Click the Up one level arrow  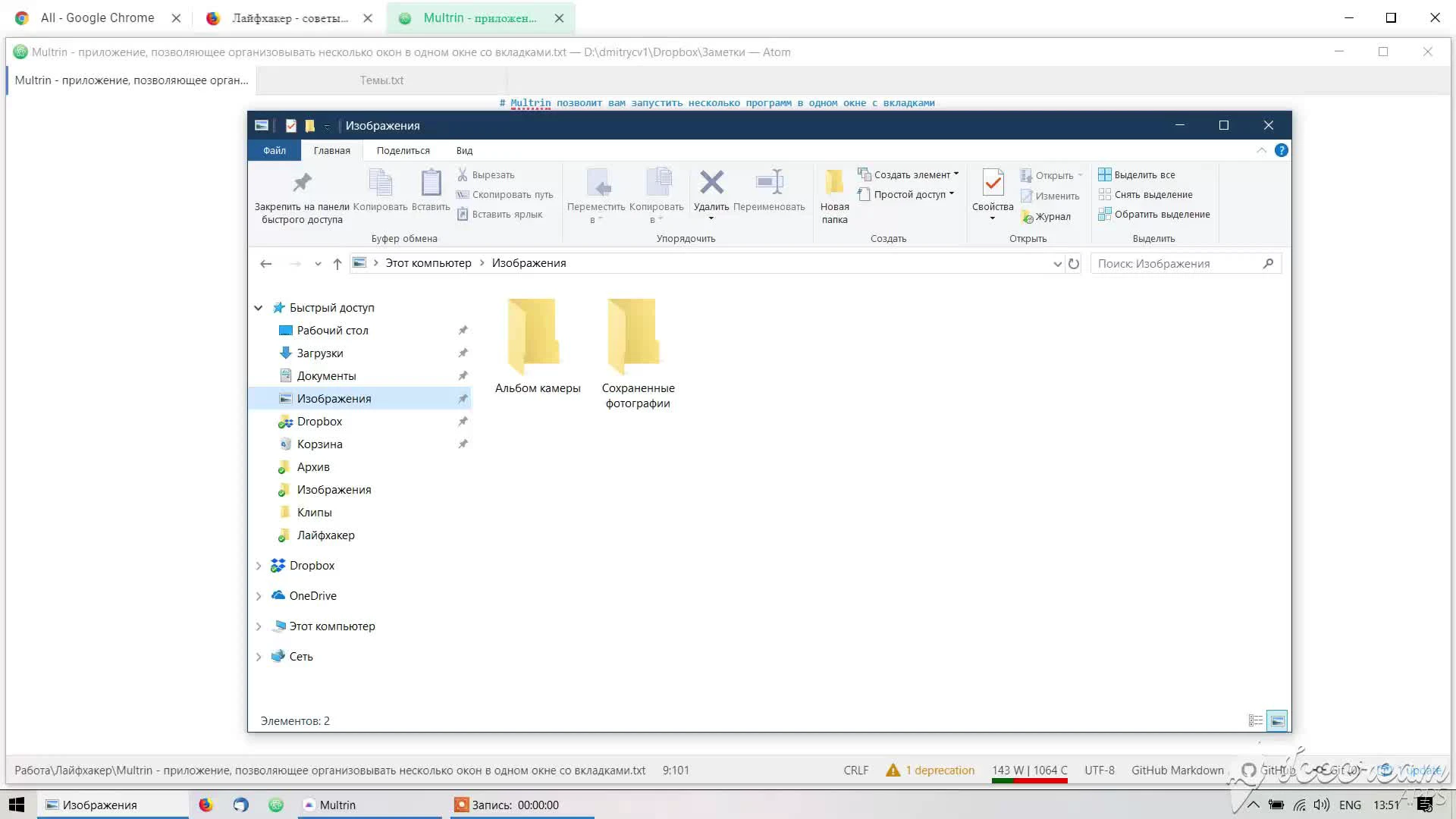pos(337,264)
